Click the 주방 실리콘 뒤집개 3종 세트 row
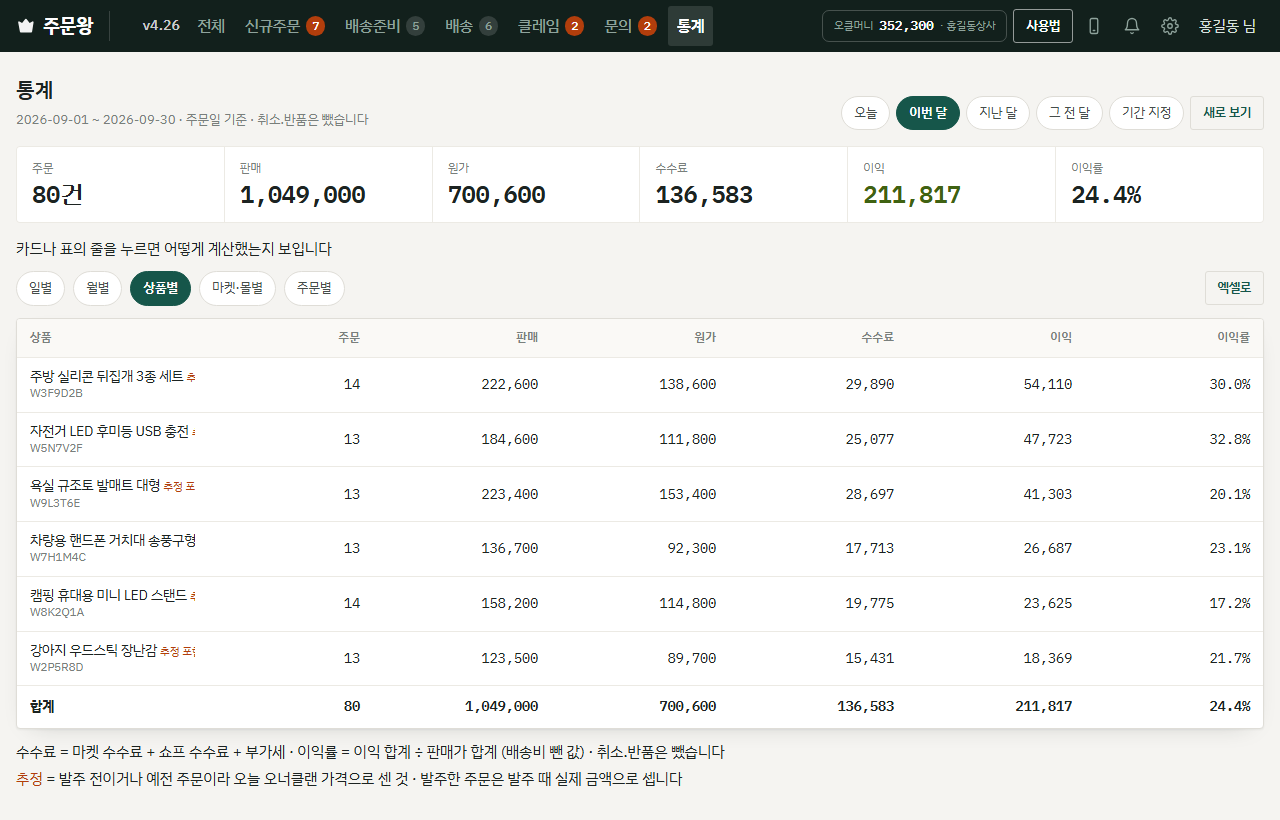 (x=640, y=385)
